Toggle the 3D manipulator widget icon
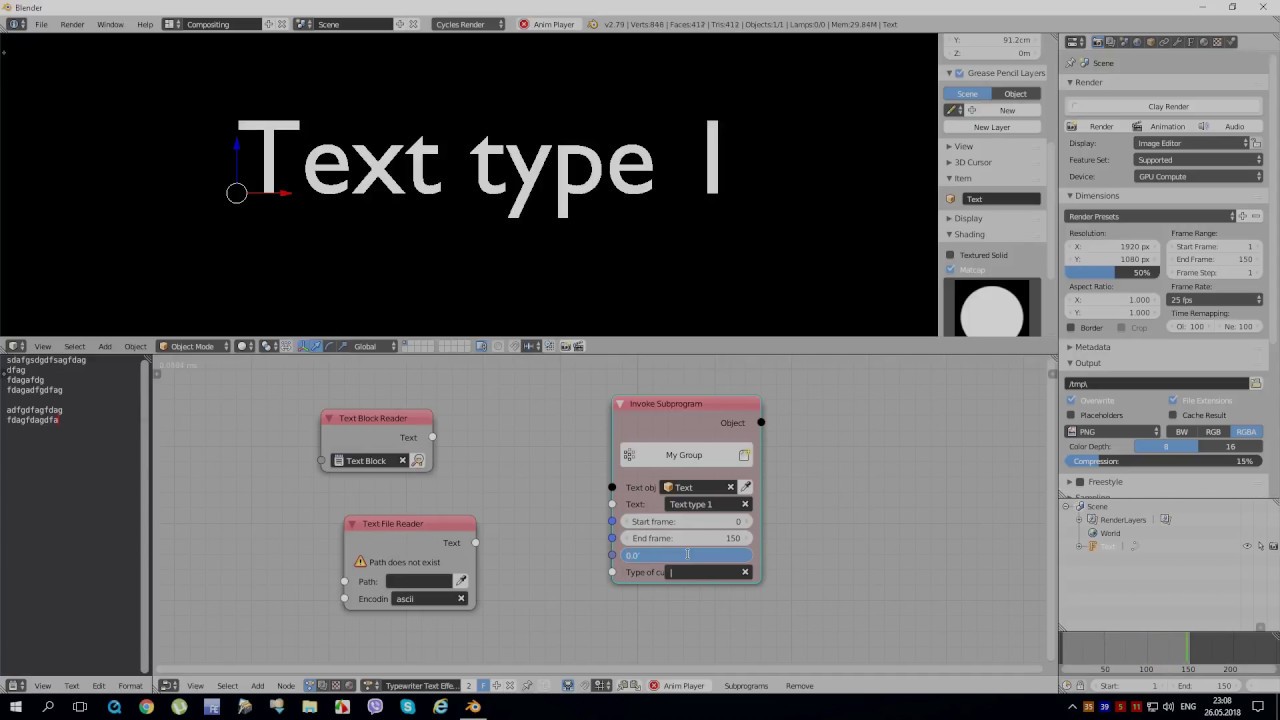This screenshot has width=1280, height=720. (303, 346)
